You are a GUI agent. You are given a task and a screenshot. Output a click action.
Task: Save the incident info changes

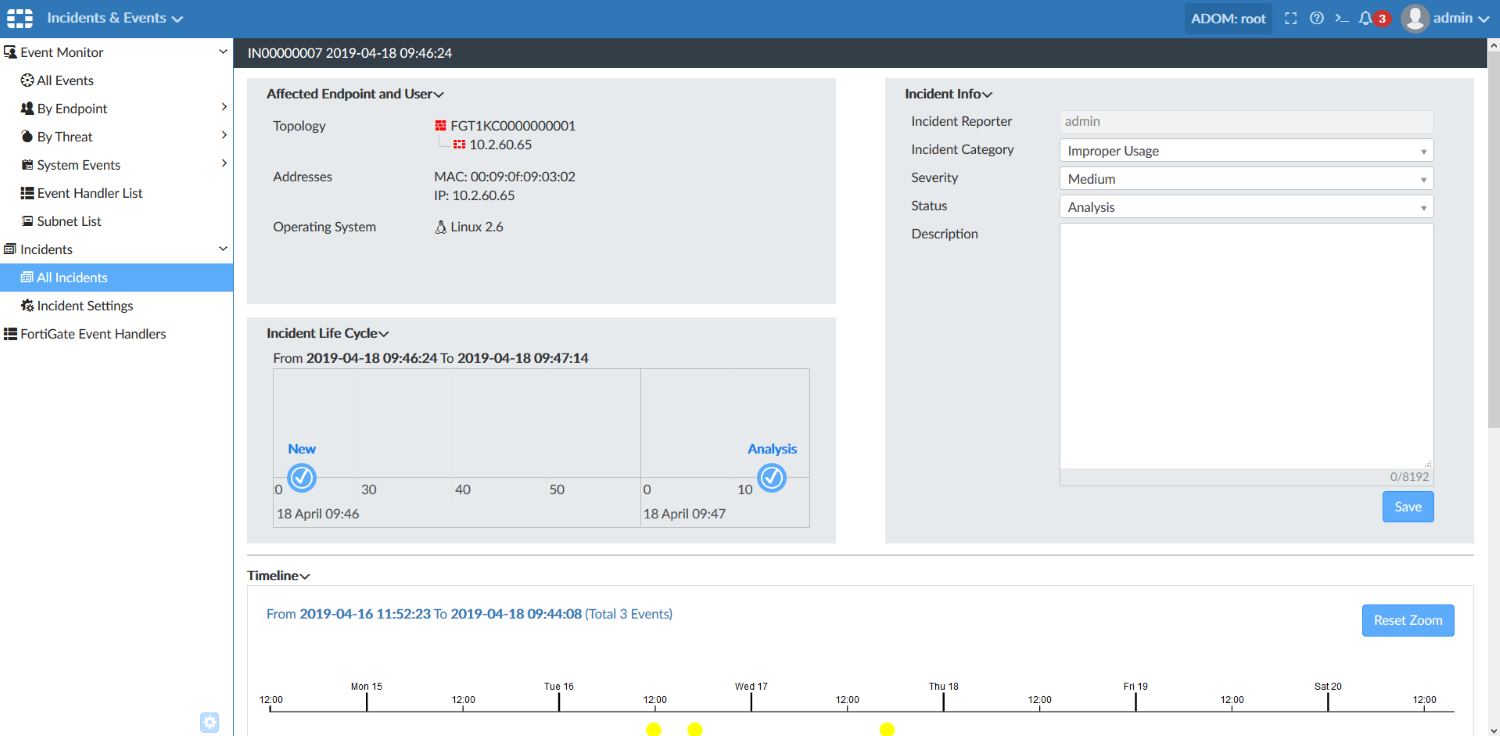point(1408,507)
